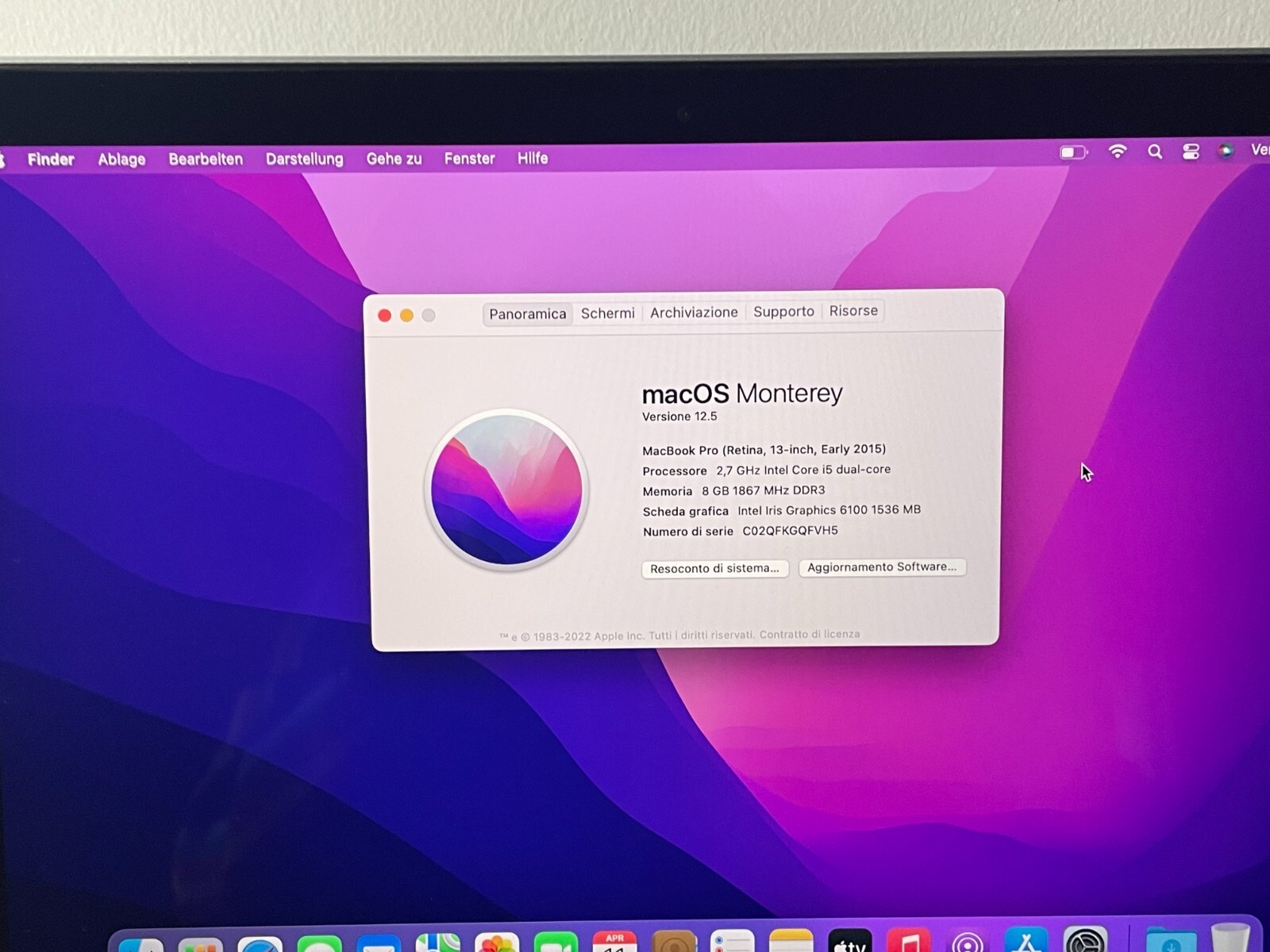Launch FaceTime from the Dock
Viewport: 1270px width, 952px height.
click(556, 942)
